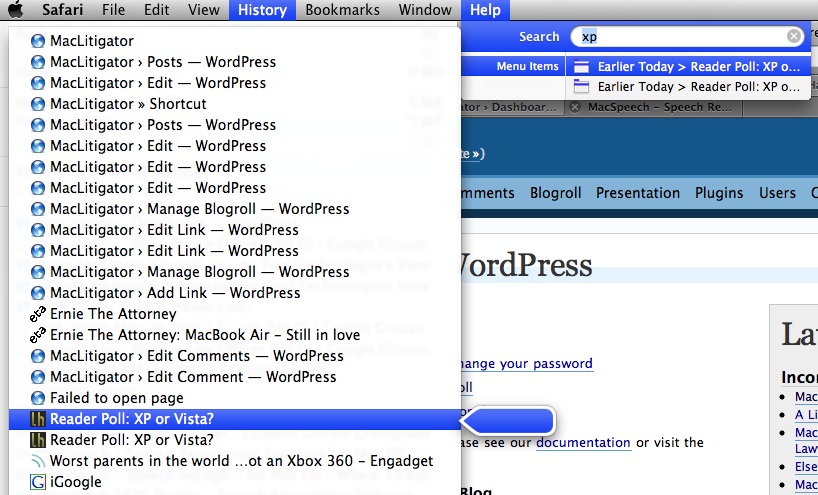Open Ernie The Attorney: MacBook Air – Still in love
Viewport: 818px width, 495px height.
[235, 335]
